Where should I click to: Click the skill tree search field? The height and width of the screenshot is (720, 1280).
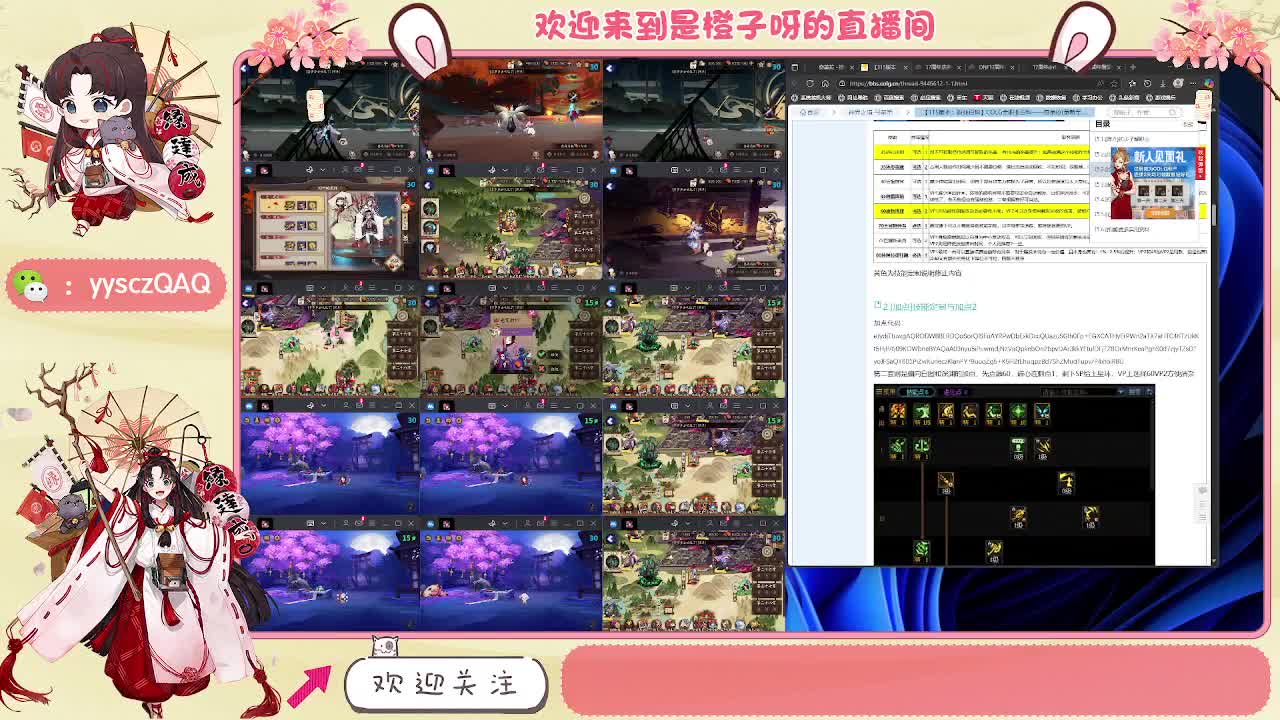[x=1078, y=392]
